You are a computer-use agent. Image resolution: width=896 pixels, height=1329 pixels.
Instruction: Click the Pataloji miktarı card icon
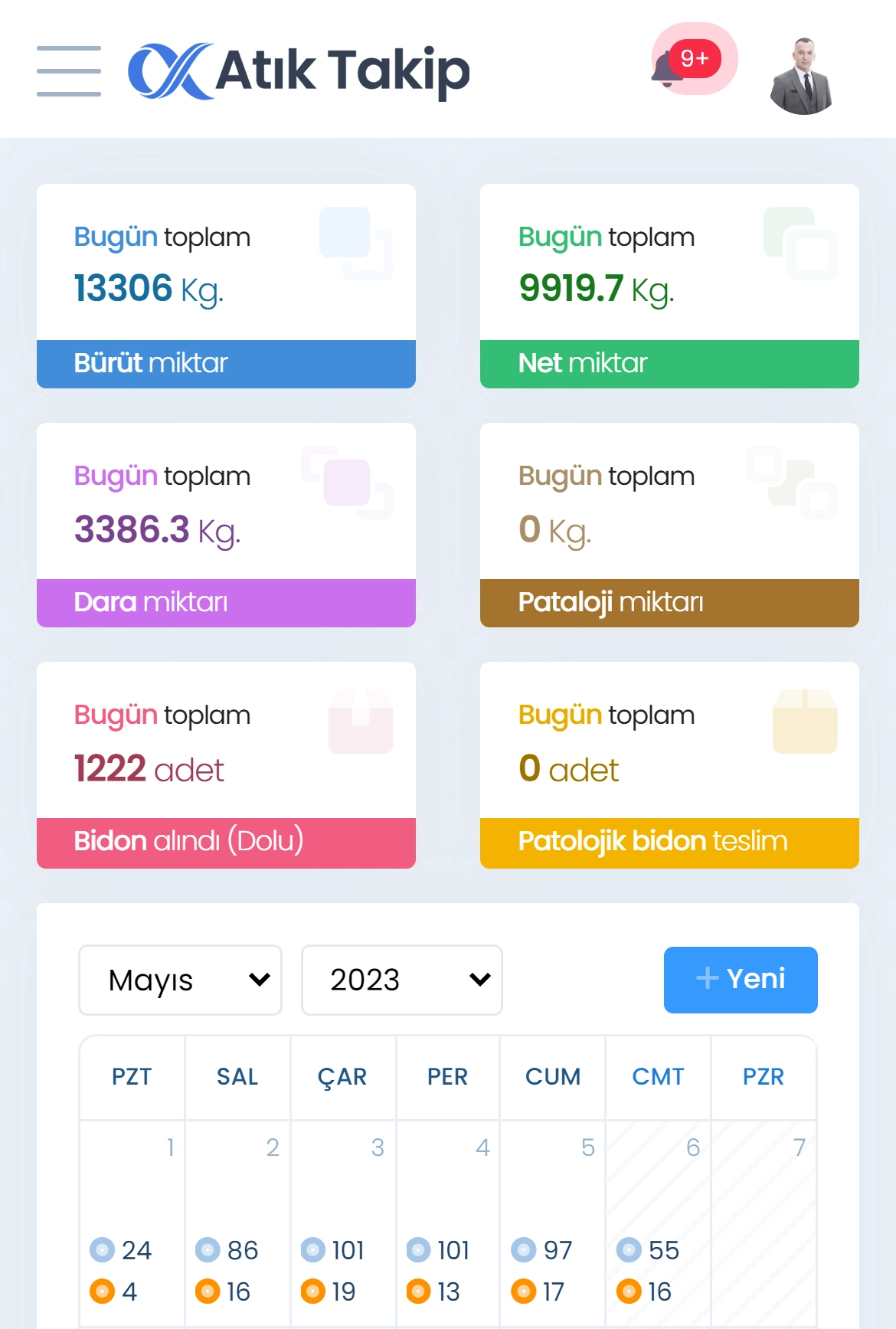point(792,483)
